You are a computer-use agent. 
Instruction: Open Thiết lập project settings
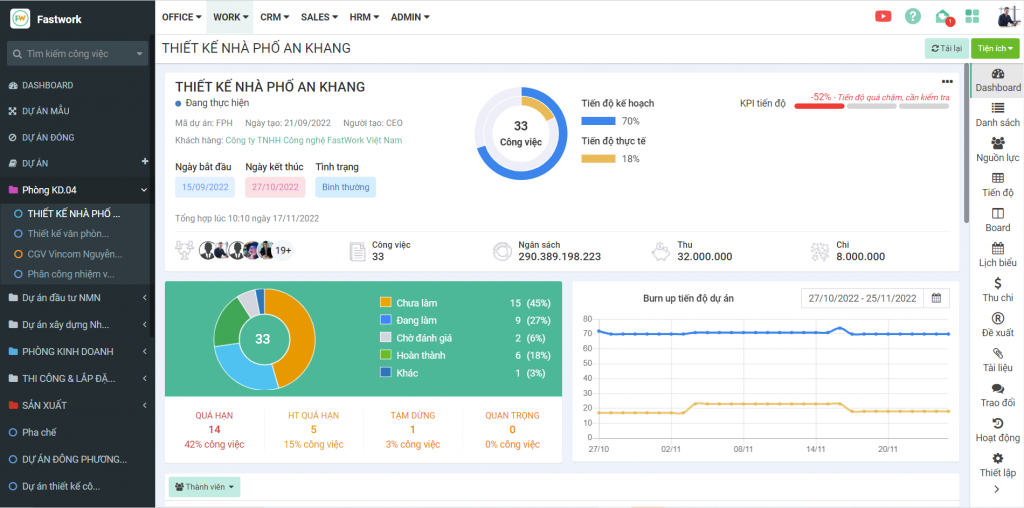tap(997, 464)
